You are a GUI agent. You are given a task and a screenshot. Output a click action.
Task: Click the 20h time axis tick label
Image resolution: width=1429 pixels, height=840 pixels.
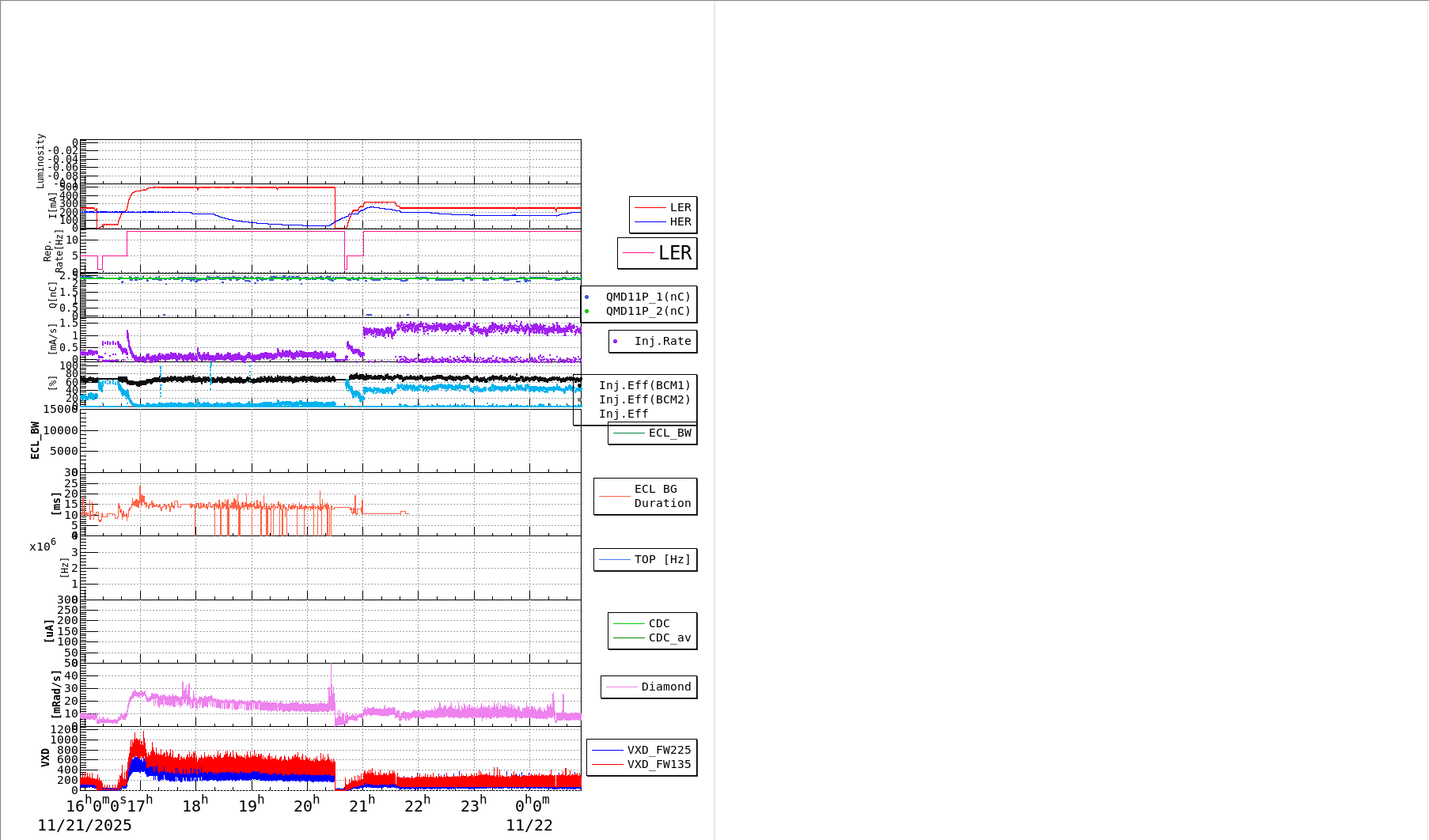(x=307, y=805)
